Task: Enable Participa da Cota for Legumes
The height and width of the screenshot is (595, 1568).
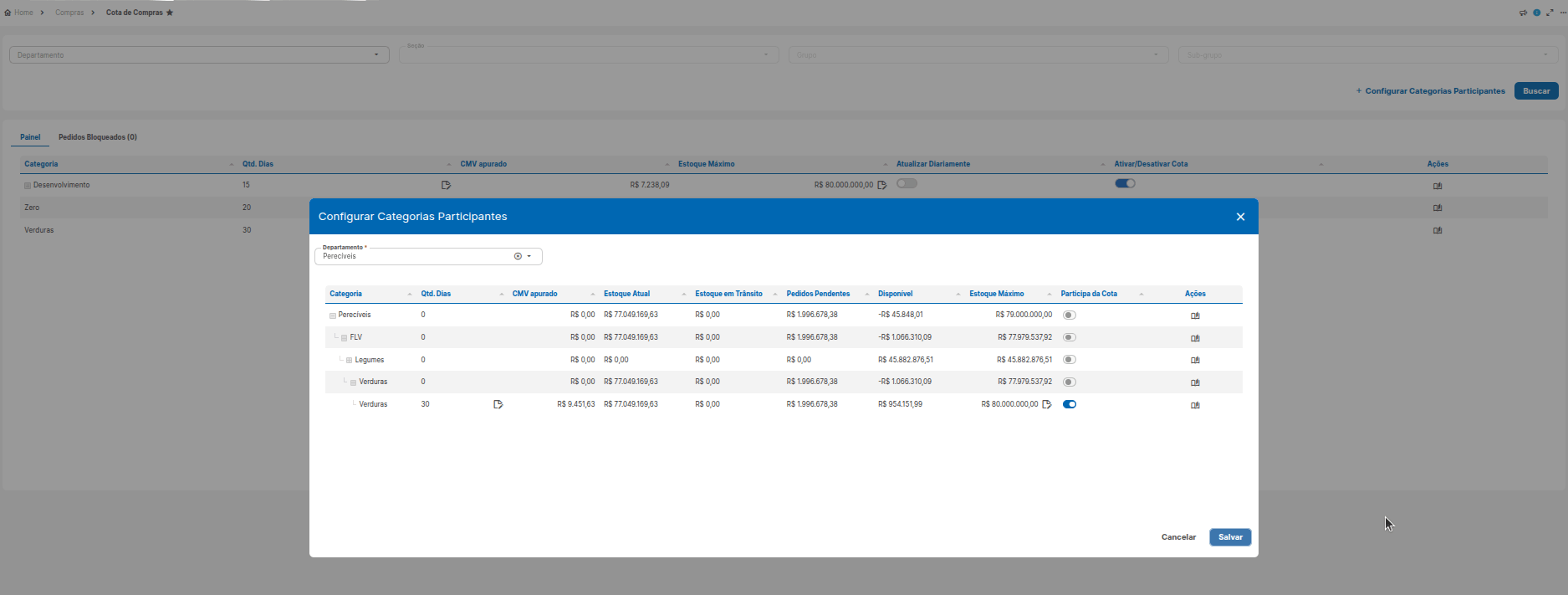Action: pyautogui.click(x=1070, y=360)
